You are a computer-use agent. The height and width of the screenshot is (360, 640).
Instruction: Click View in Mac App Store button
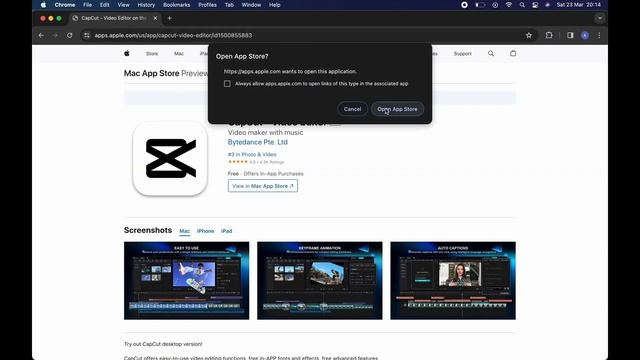tap(263, 186)
